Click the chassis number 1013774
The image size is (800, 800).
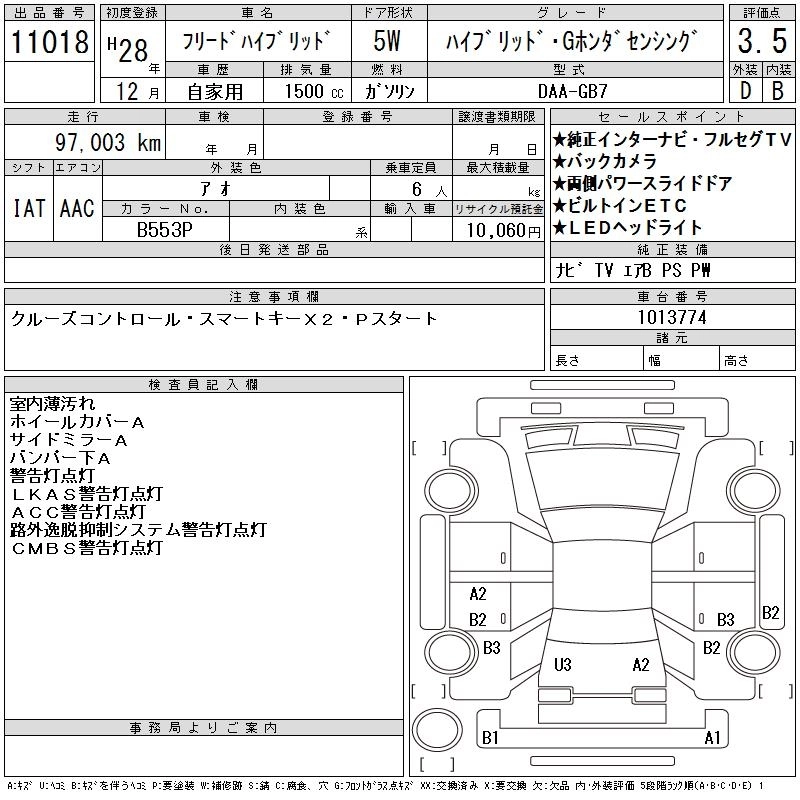(x=671, y=317)
